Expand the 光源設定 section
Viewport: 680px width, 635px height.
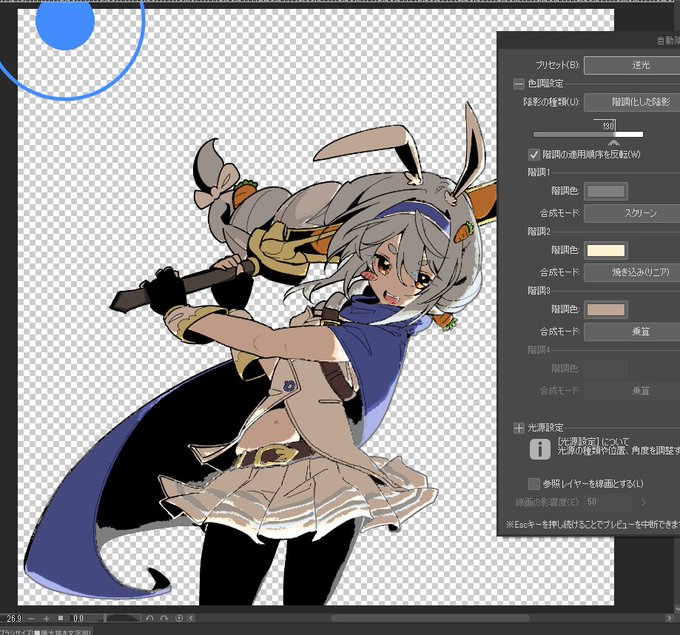point(519,428)
